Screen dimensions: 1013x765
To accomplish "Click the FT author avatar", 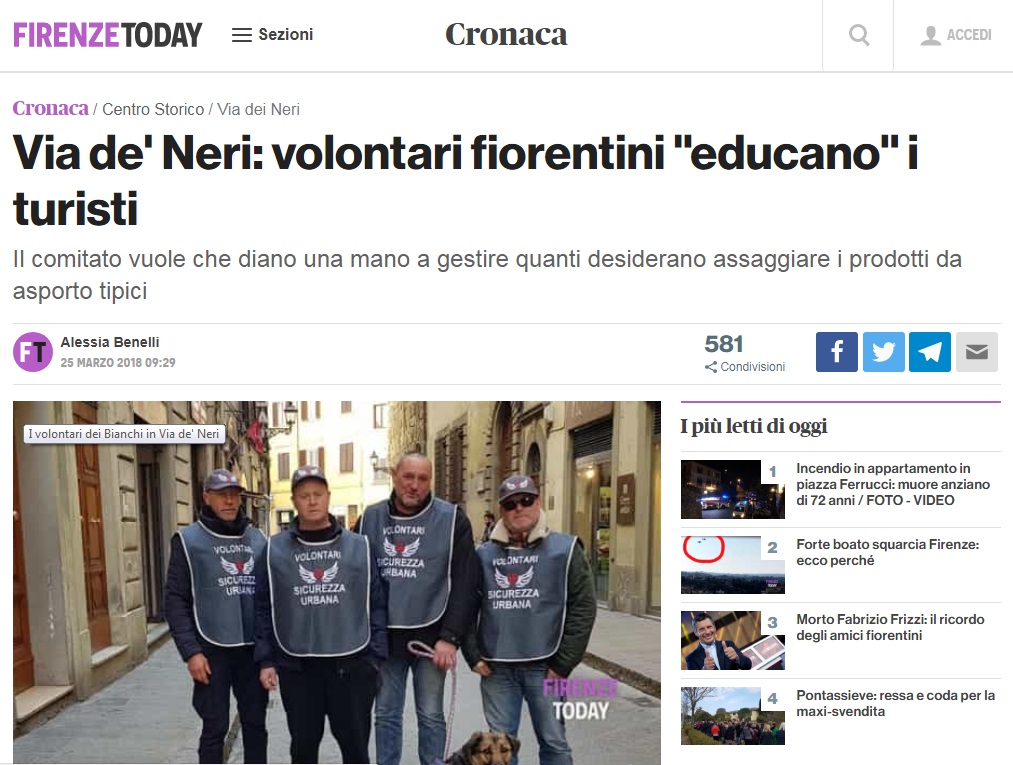I will (33, 352).
